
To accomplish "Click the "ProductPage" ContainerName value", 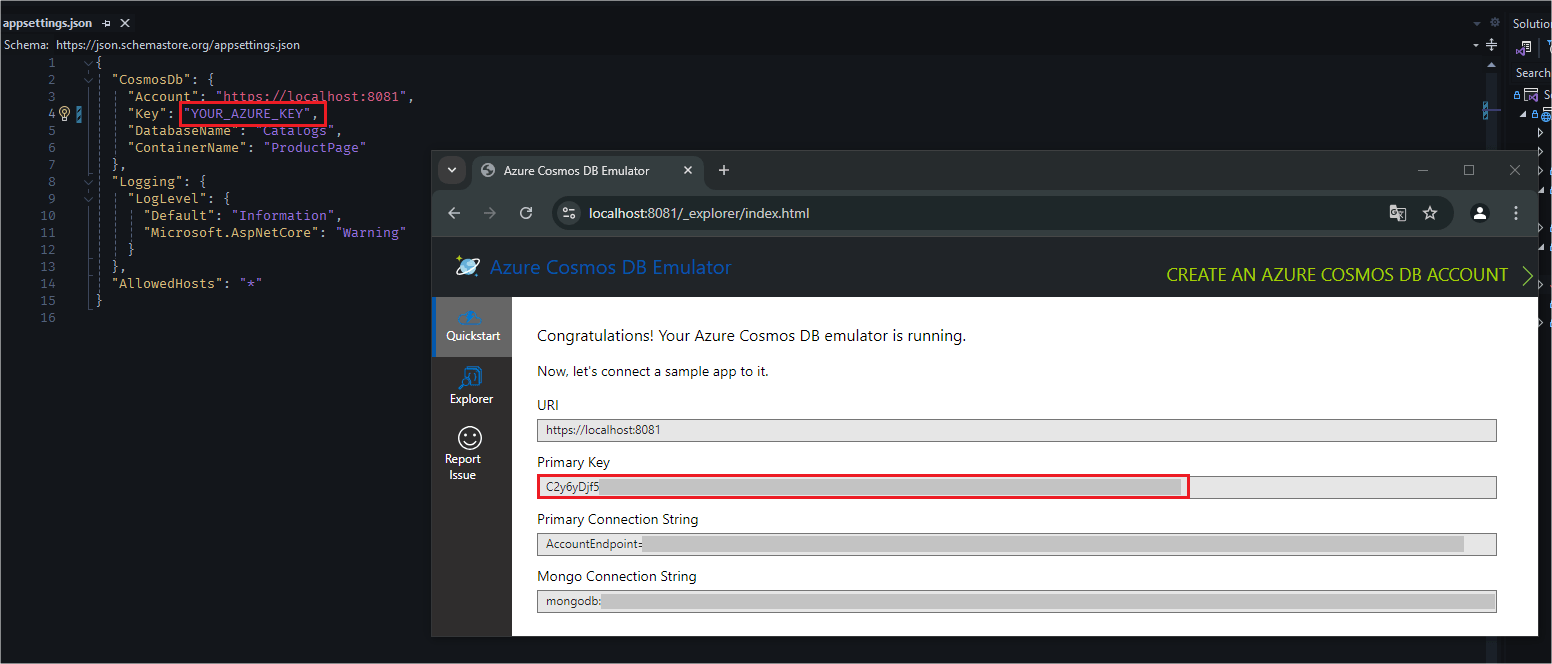I will 315,147.
